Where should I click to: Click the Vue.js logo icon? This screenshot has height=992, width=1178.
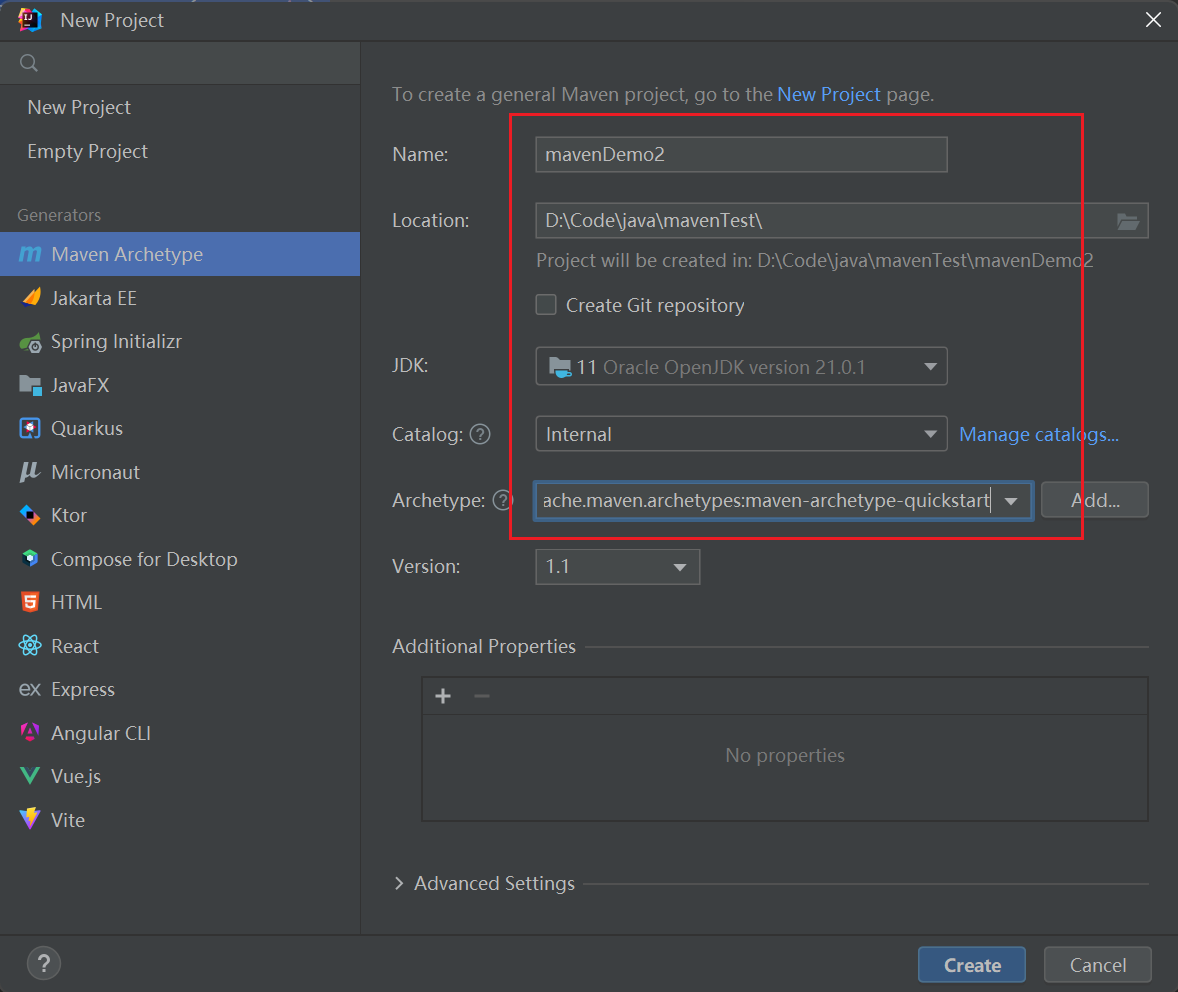[30, 777]
